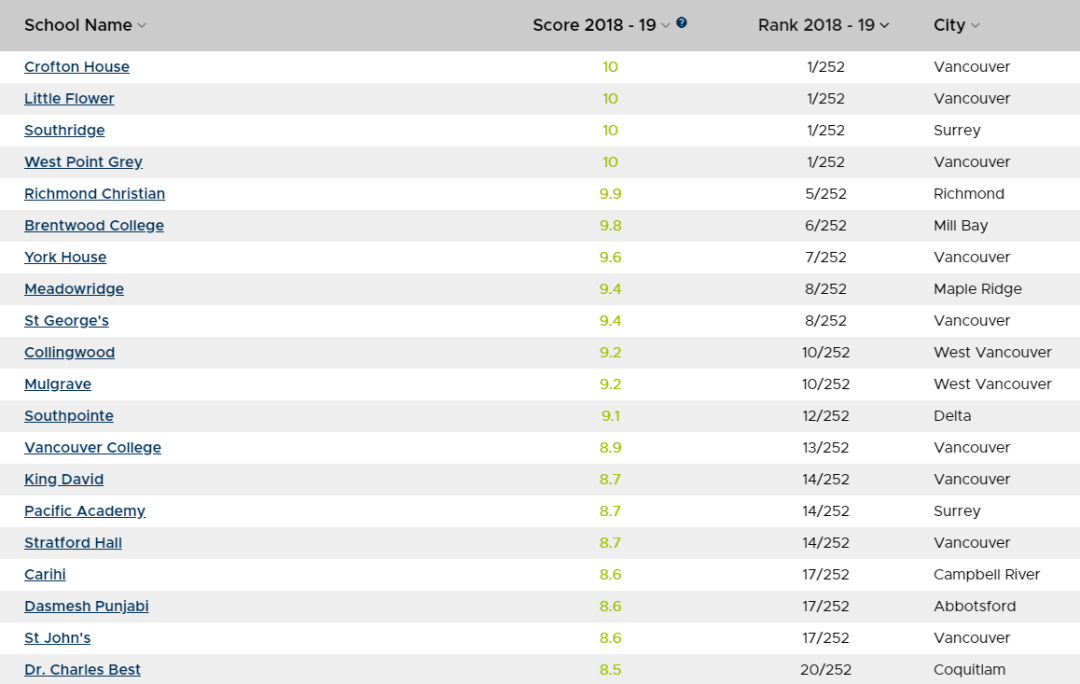Open the Little Flower school link

69,99
